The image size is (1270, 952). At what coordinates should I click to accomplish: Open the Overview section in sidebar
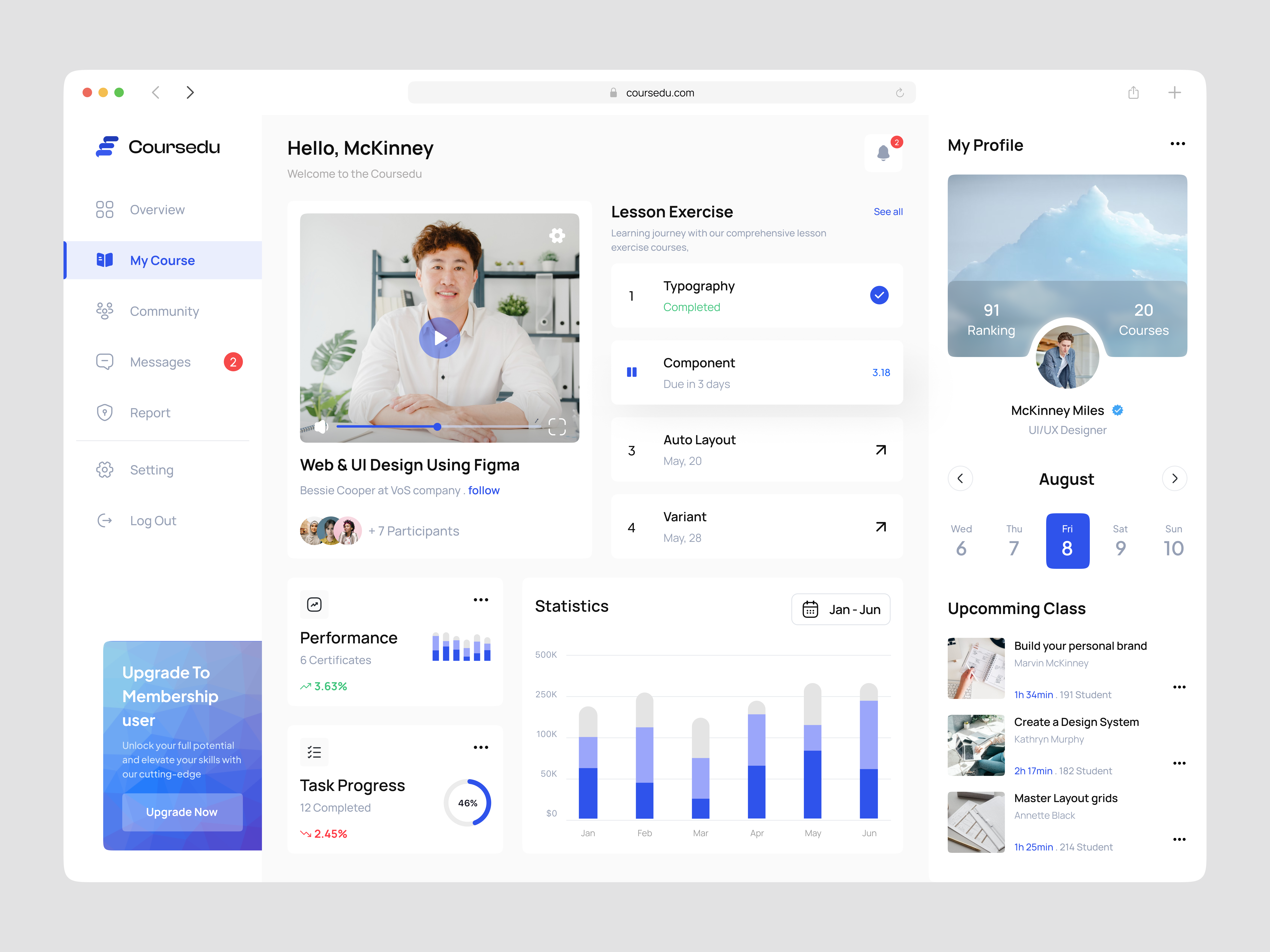(x=157, y=209)
